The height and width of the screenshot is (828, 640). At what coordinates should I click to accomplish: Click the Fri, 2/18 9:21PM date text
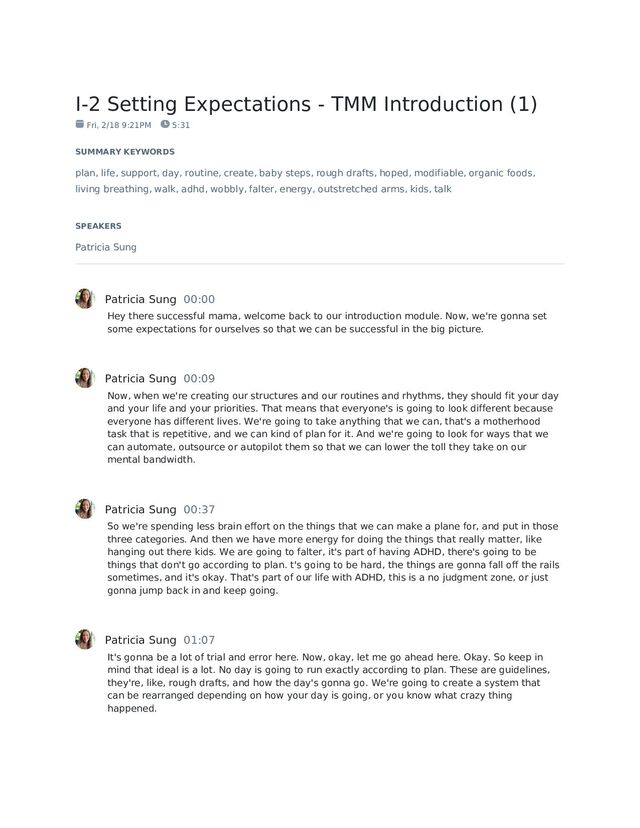click(x=119, y=126)
